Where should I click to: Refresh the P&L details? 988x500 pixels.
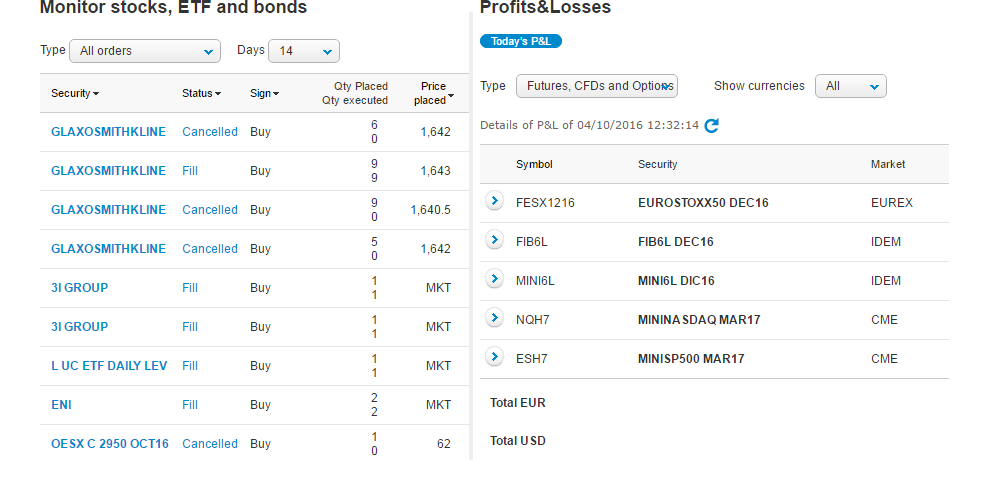[x=711, y=125]
